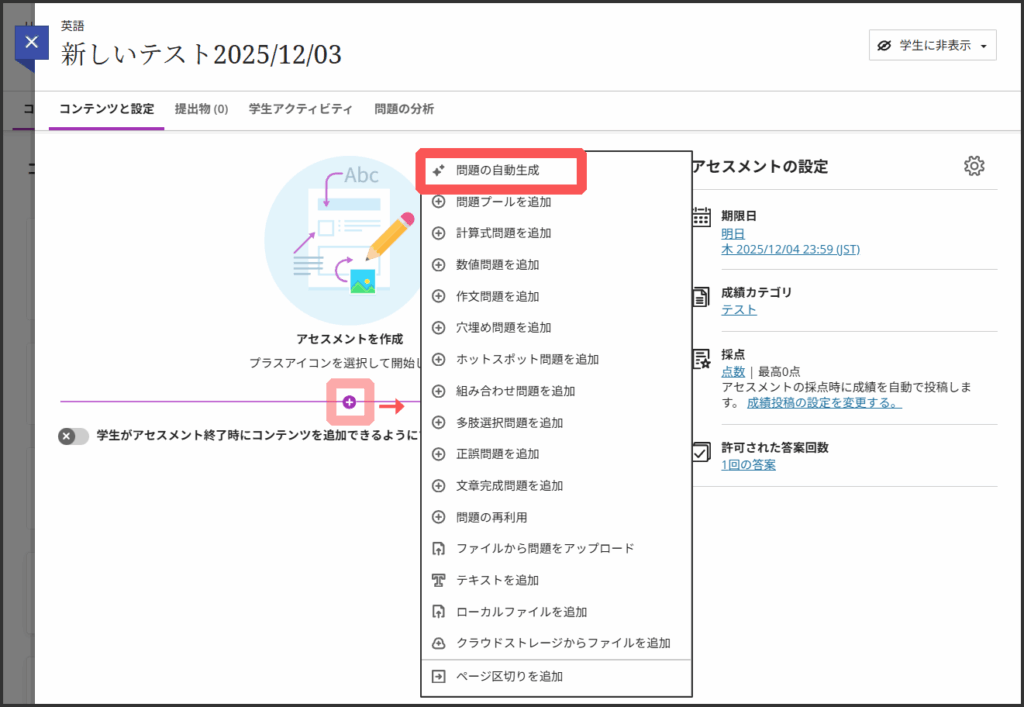Click the 成績投稿の設定を変更する link
The width and height of the screenshot is (1024, 707).
[824, 403]
